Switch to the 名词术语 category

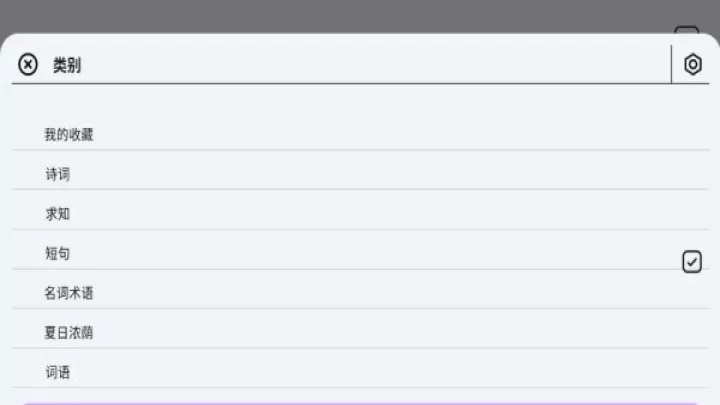coord(69,293)
